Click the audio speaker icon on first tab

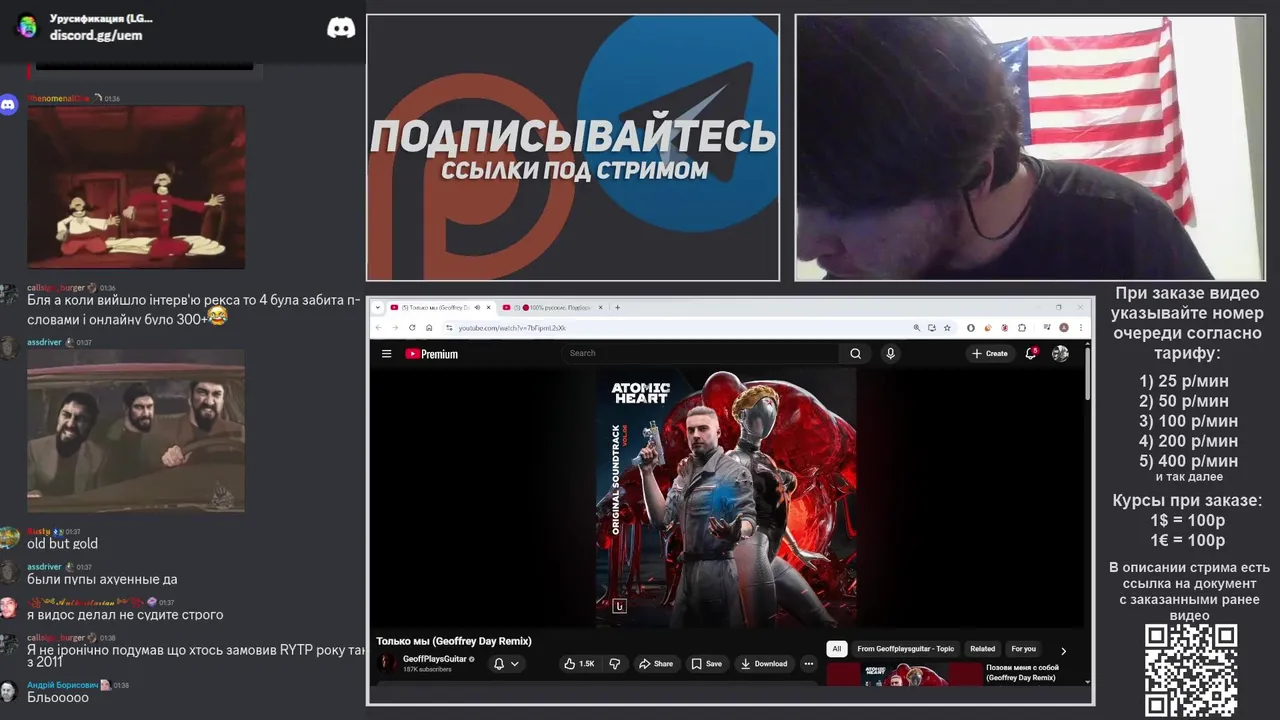pyautogui.click(x=477, y=307)
